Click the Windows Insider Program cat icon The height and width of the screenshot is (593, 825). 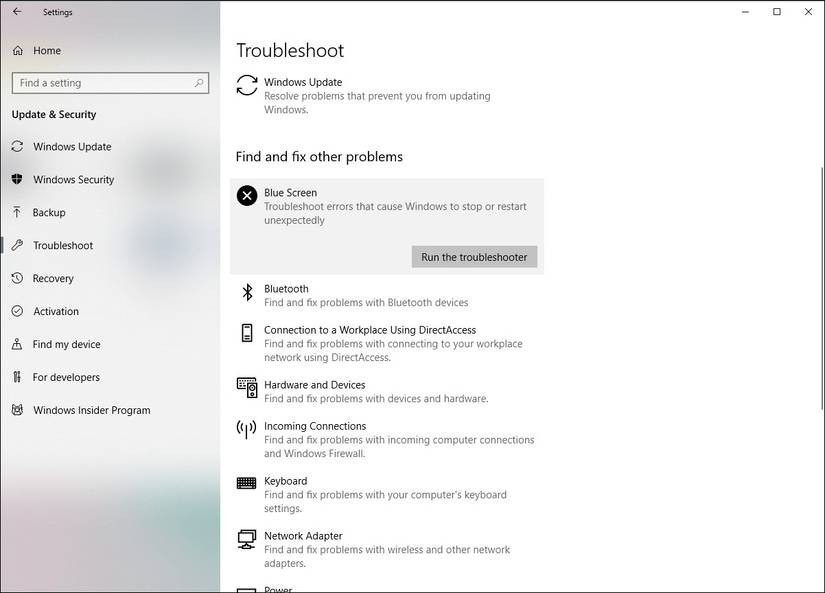click(x=17, y=410)
